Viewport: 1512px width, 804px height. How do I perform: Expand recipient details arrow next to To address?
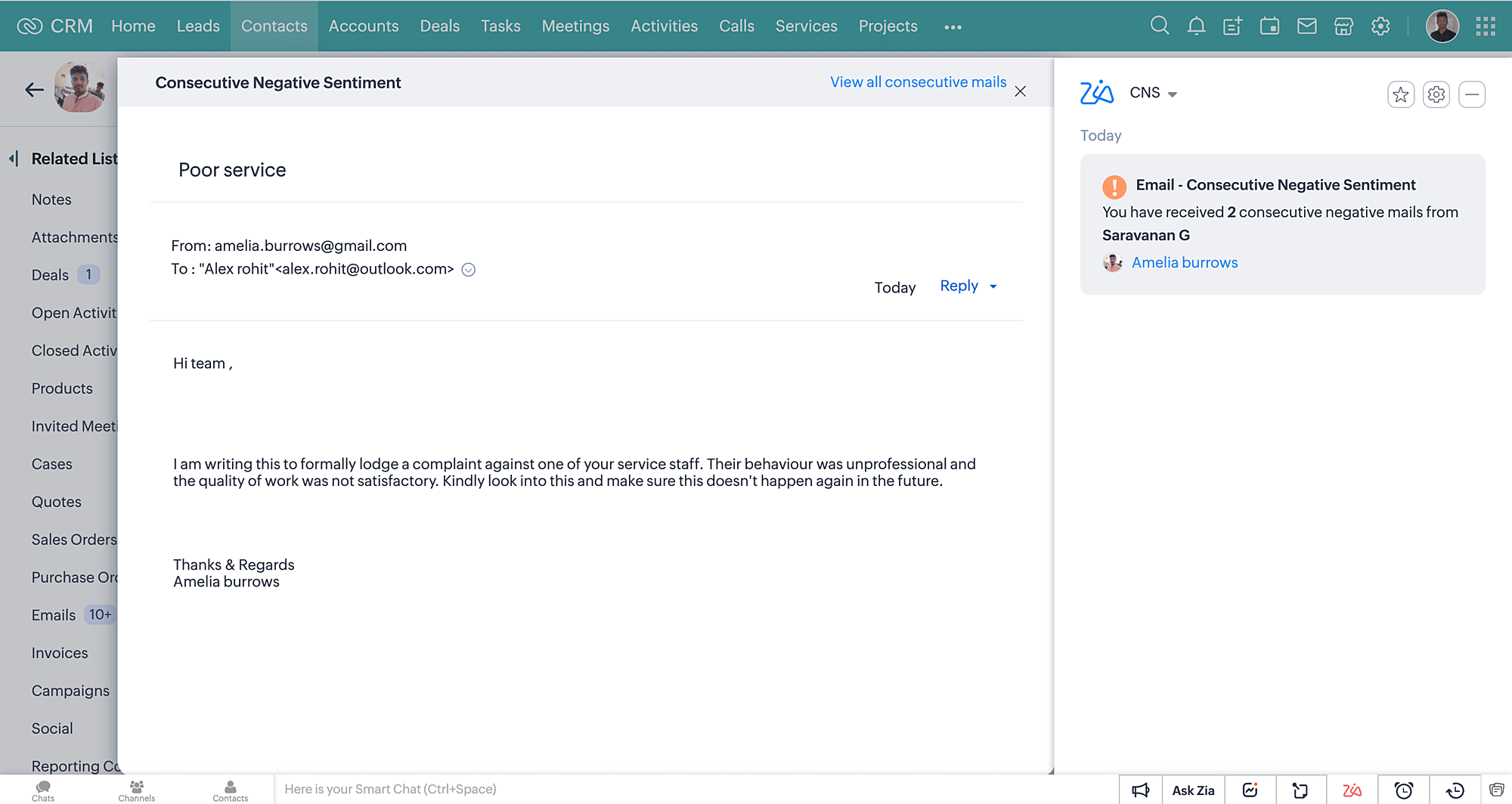pyautogui.click(x=468, y=270)
